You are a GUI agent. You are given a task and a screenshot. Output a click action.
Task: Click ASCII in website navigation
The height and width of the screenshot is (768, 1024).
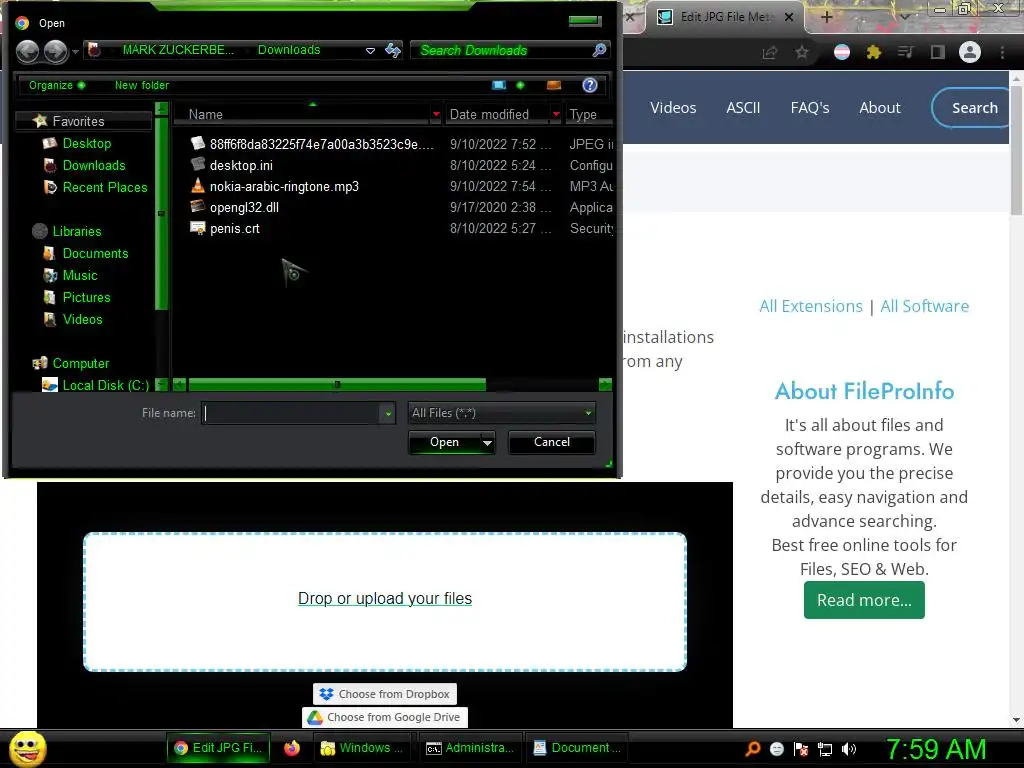(743, 108)
